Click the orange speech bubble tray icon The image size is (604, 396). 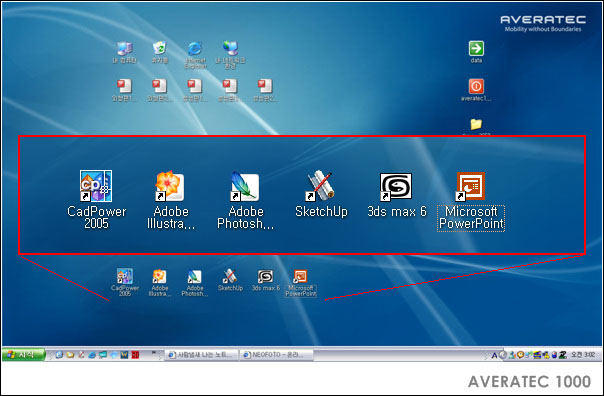pos(520,355)
